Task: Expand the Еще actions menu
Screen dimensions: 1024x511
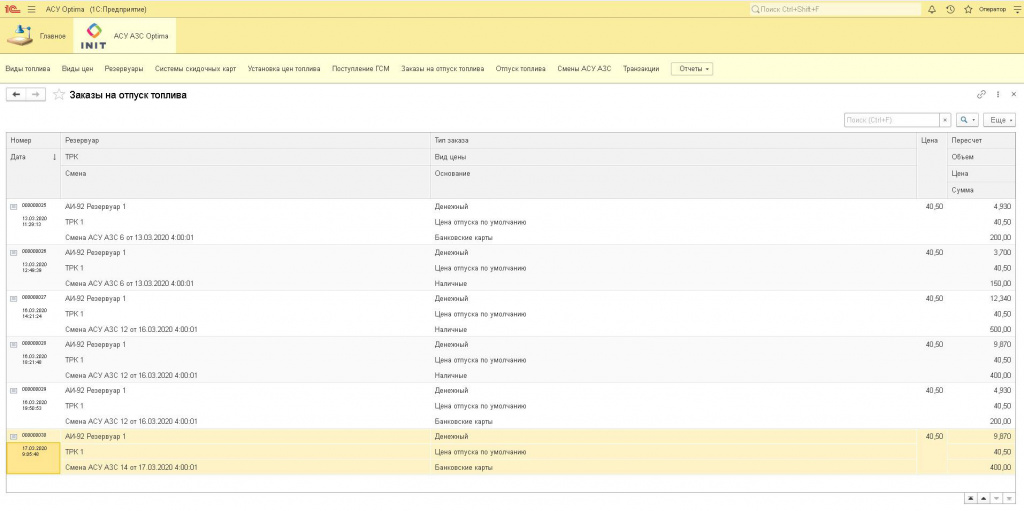Action: click(x=1000, y=120)
